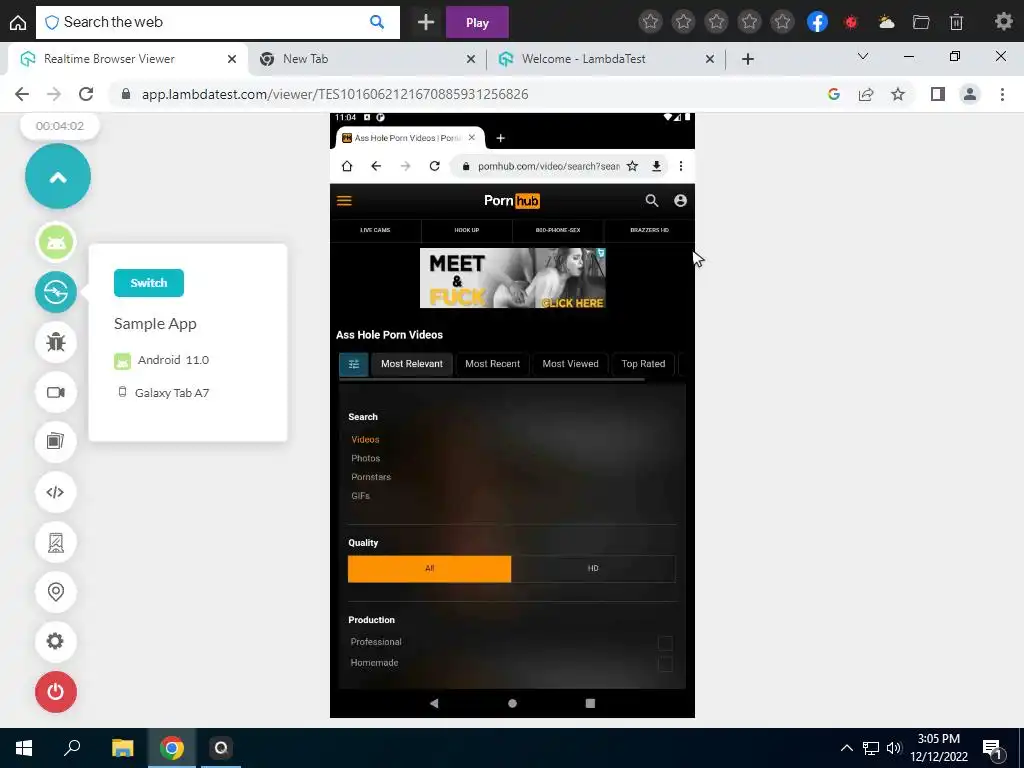Click the plus button next to Play
The height and width of the screenshot is (768, 1024).
(x=426, y=22)
